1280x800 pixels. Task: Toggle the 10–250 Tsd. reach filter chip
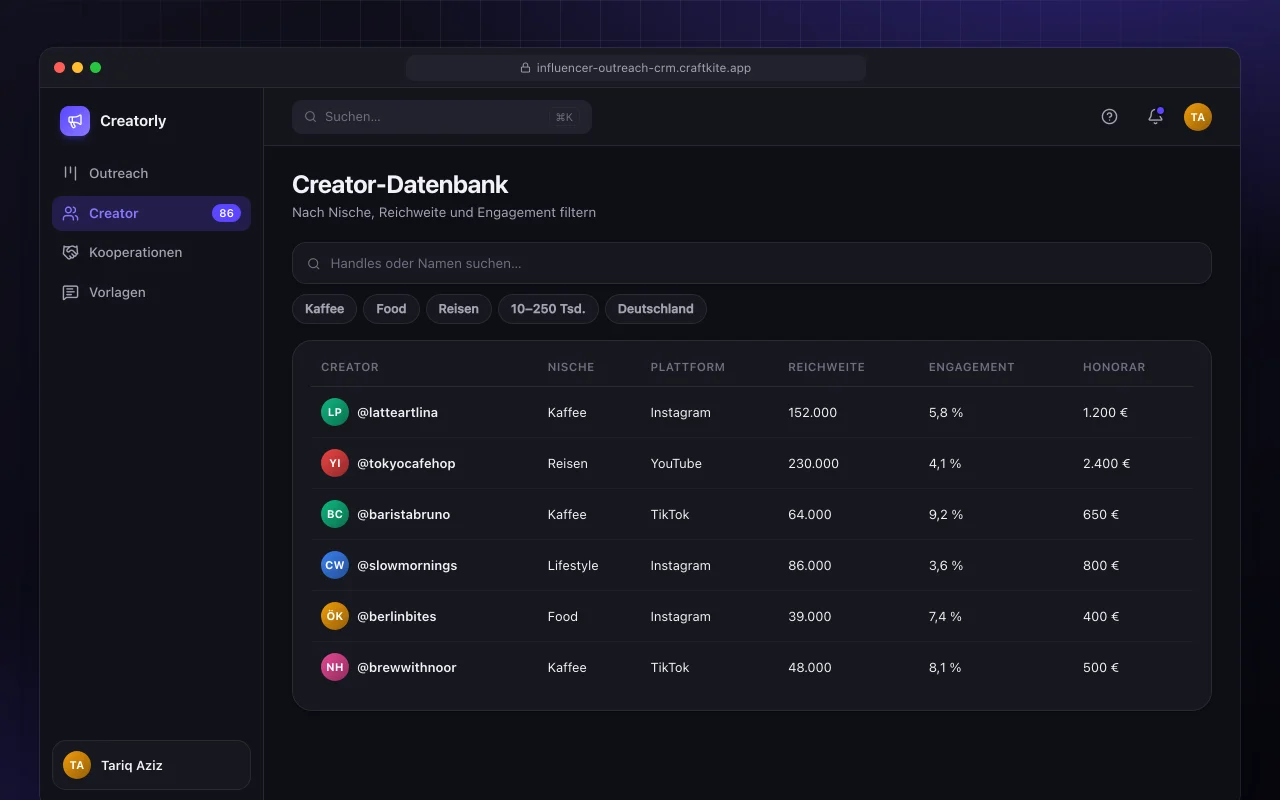548,309
